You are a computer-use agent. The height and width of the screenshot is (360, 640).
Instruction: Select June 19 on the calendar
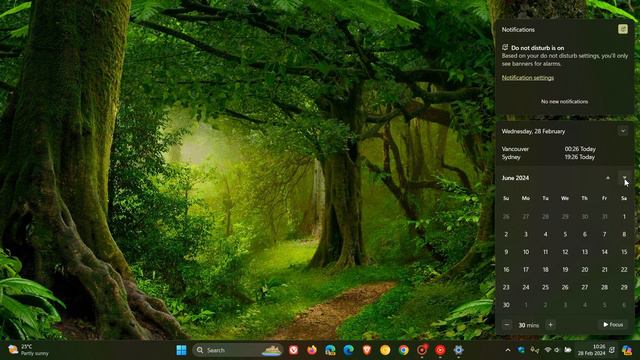[565, 269]
